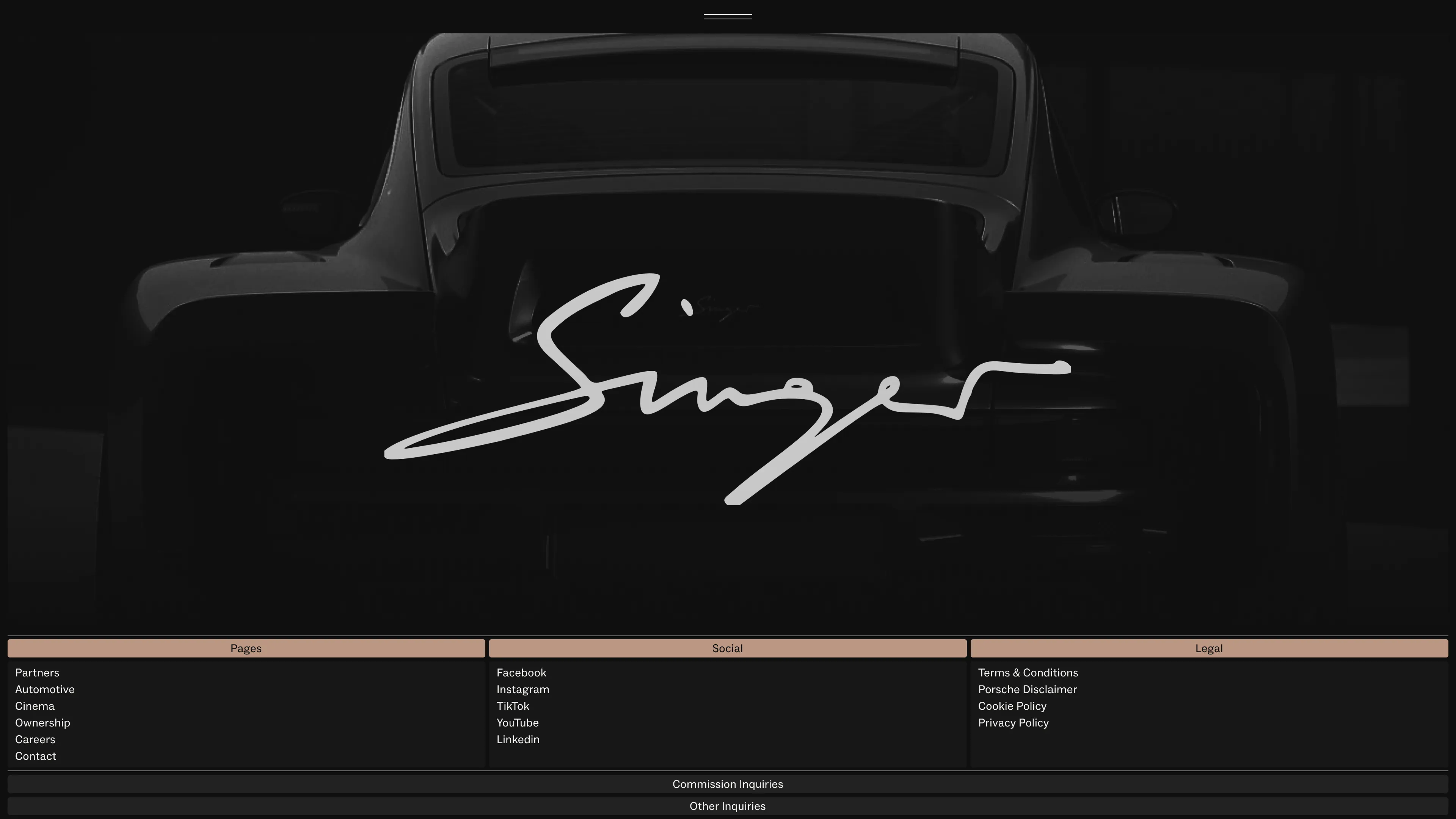View the Cookie Policy link
1456x819 pixels.
click(1012, 706)
